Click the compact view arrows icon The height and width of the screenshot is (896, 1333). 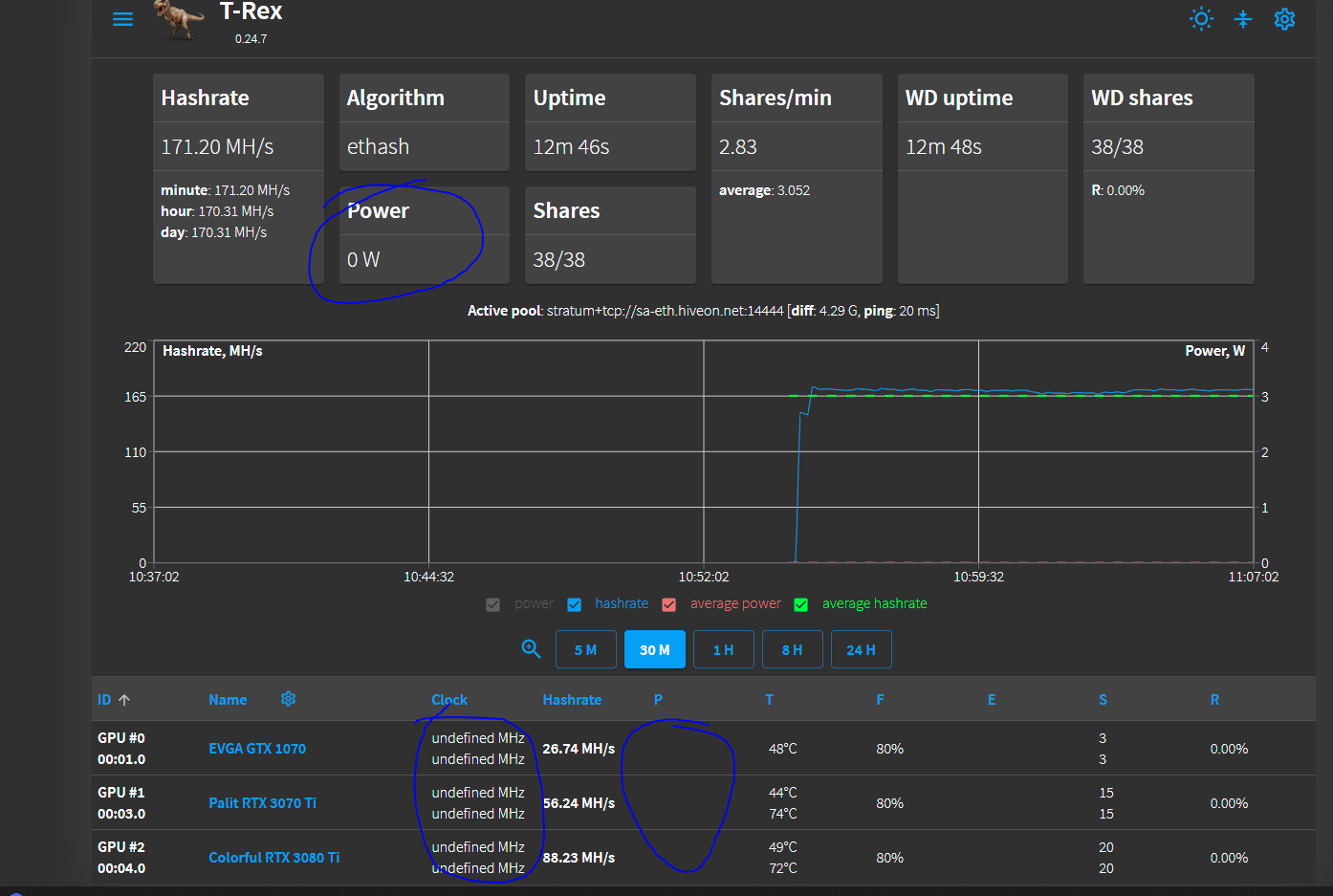point(1243,18)
